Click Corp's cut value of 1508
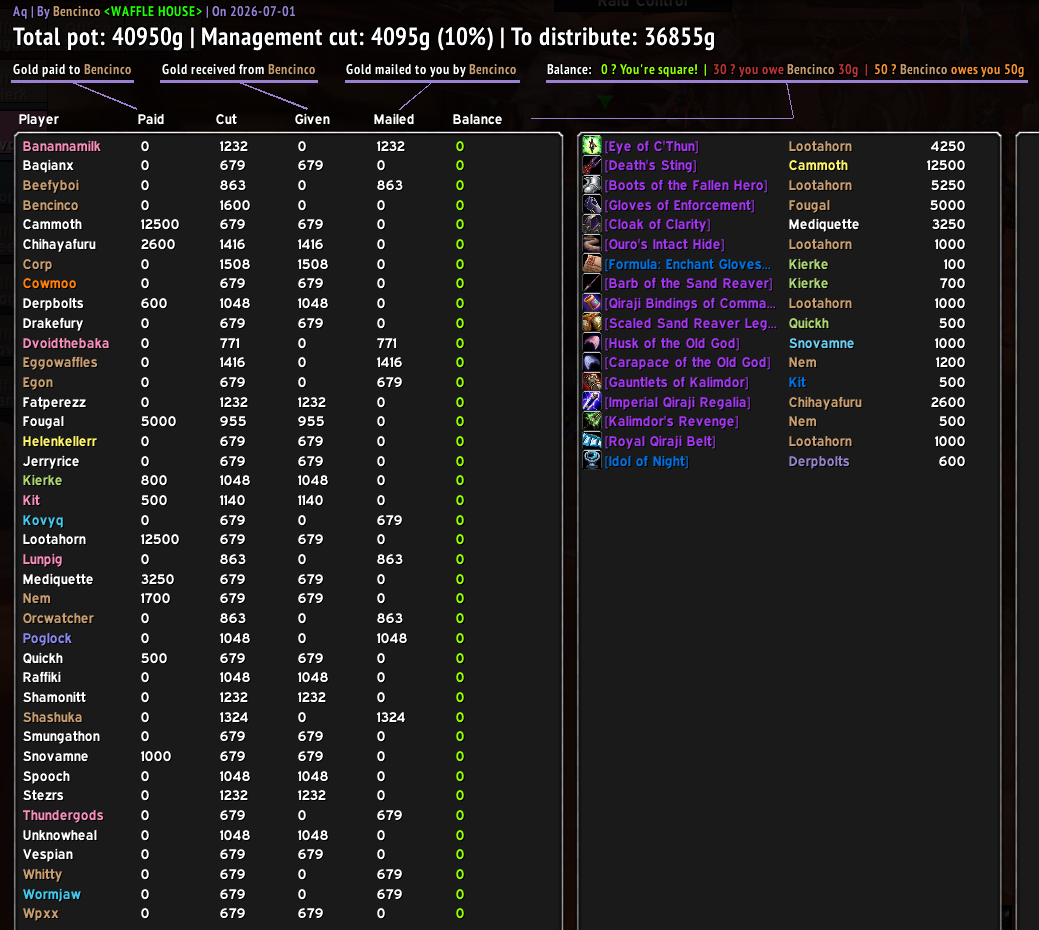This screenshot has width=1039, height=930. tap(235, 264)
